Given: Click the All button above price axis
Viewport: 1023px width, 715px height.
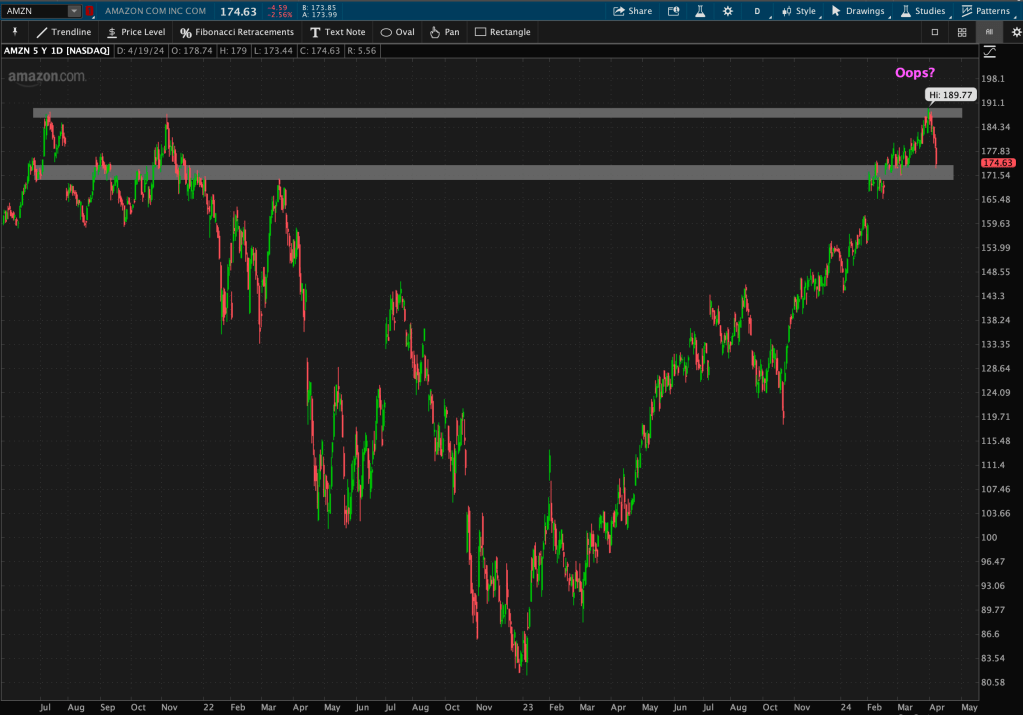Looking at the screenshot, I should click(989, 32).
